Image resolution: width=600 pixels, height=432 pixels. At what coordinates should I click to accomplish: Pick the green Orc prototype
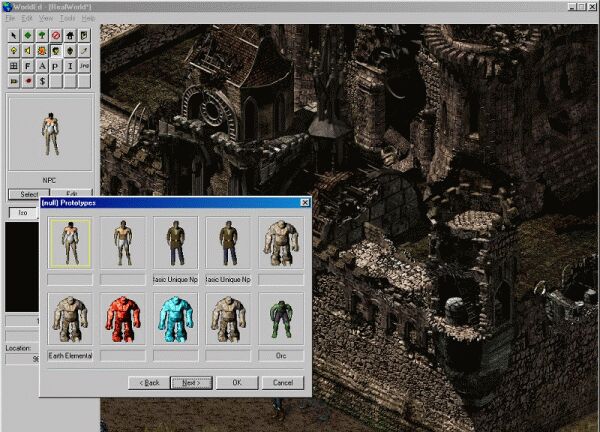281,319
